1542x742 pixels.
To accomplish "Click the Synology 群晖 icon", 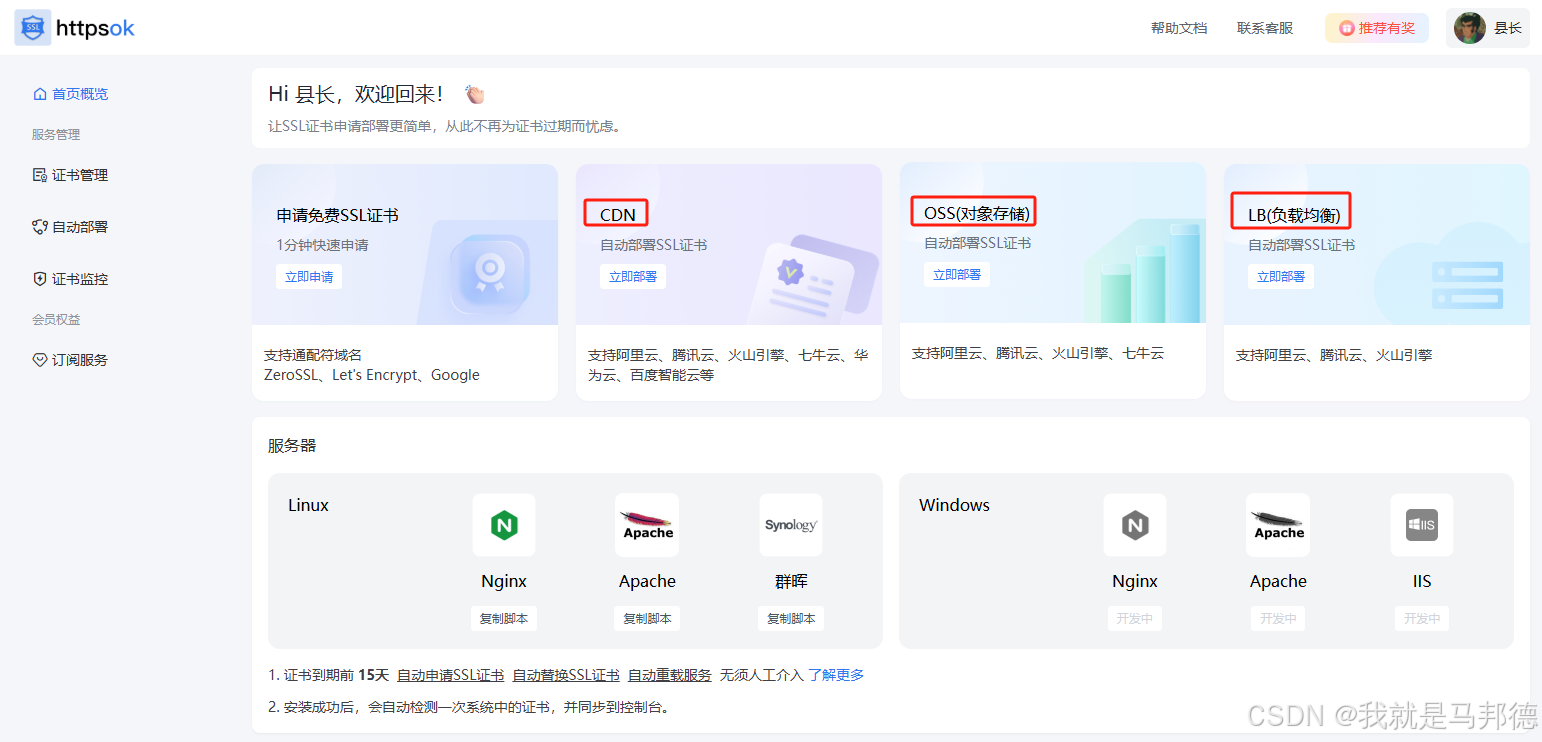I will point(790,524).
